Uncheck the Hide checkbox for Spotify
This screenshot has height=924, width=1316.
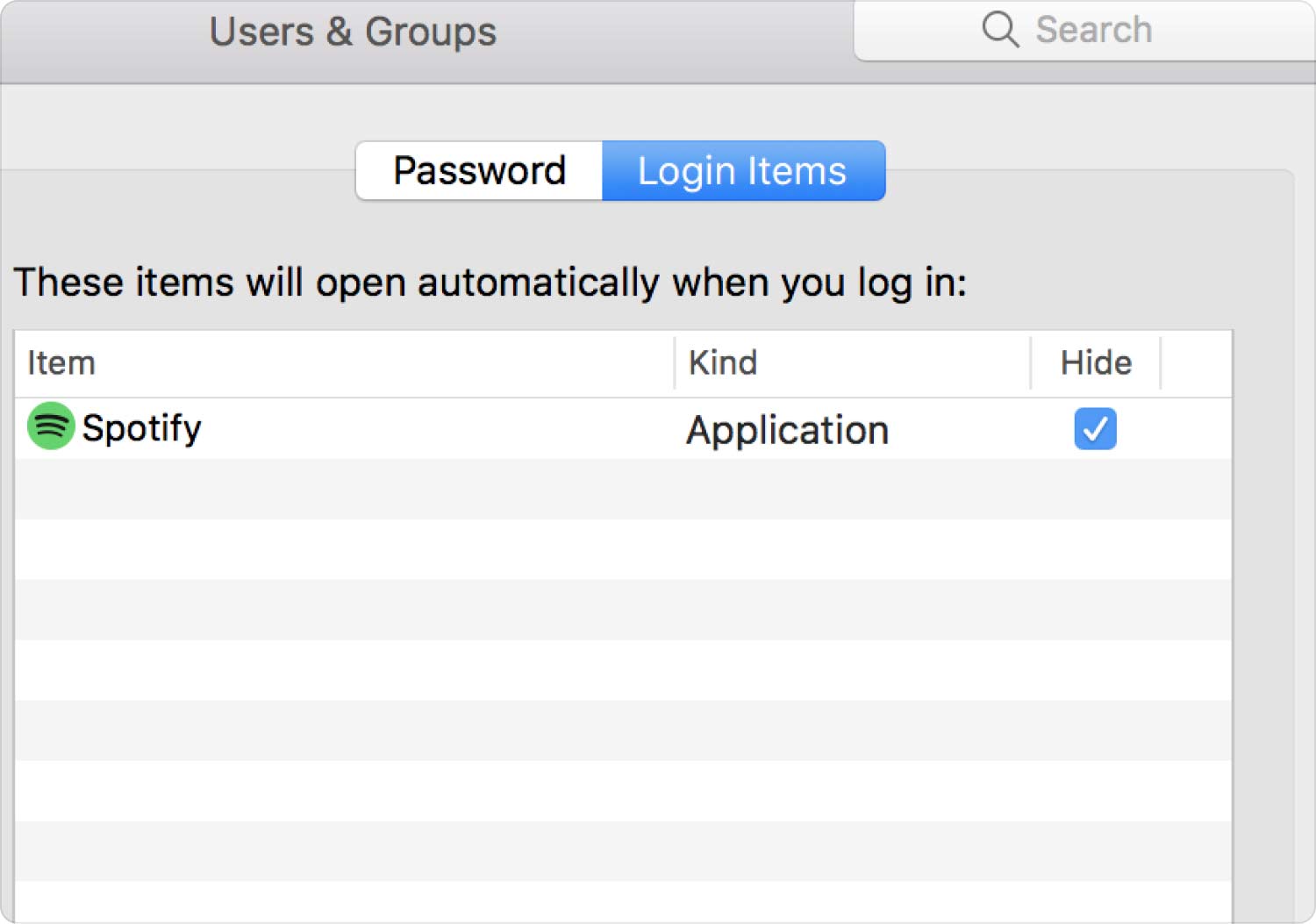(x=1095, y=429)
